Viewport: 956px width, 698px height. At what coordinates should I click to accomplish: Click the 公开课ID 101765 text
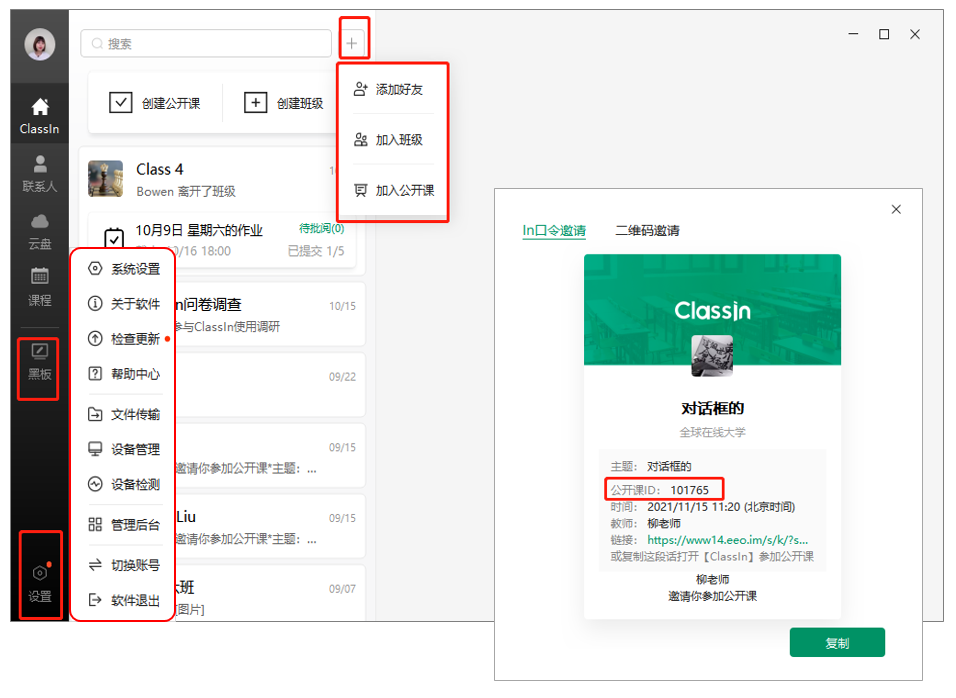[660, 490]
